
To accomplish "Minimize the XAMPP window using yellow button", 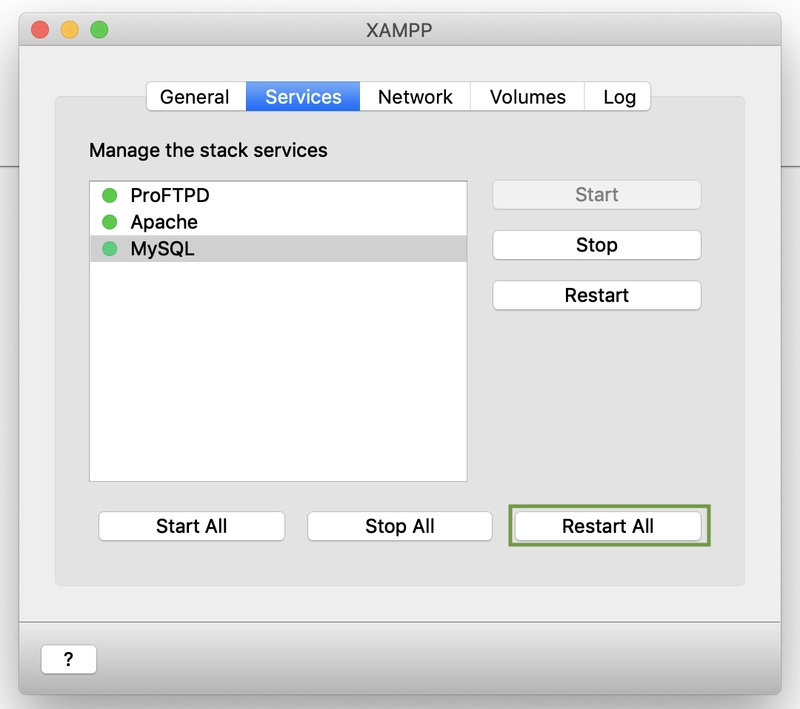I will [69, 30].
